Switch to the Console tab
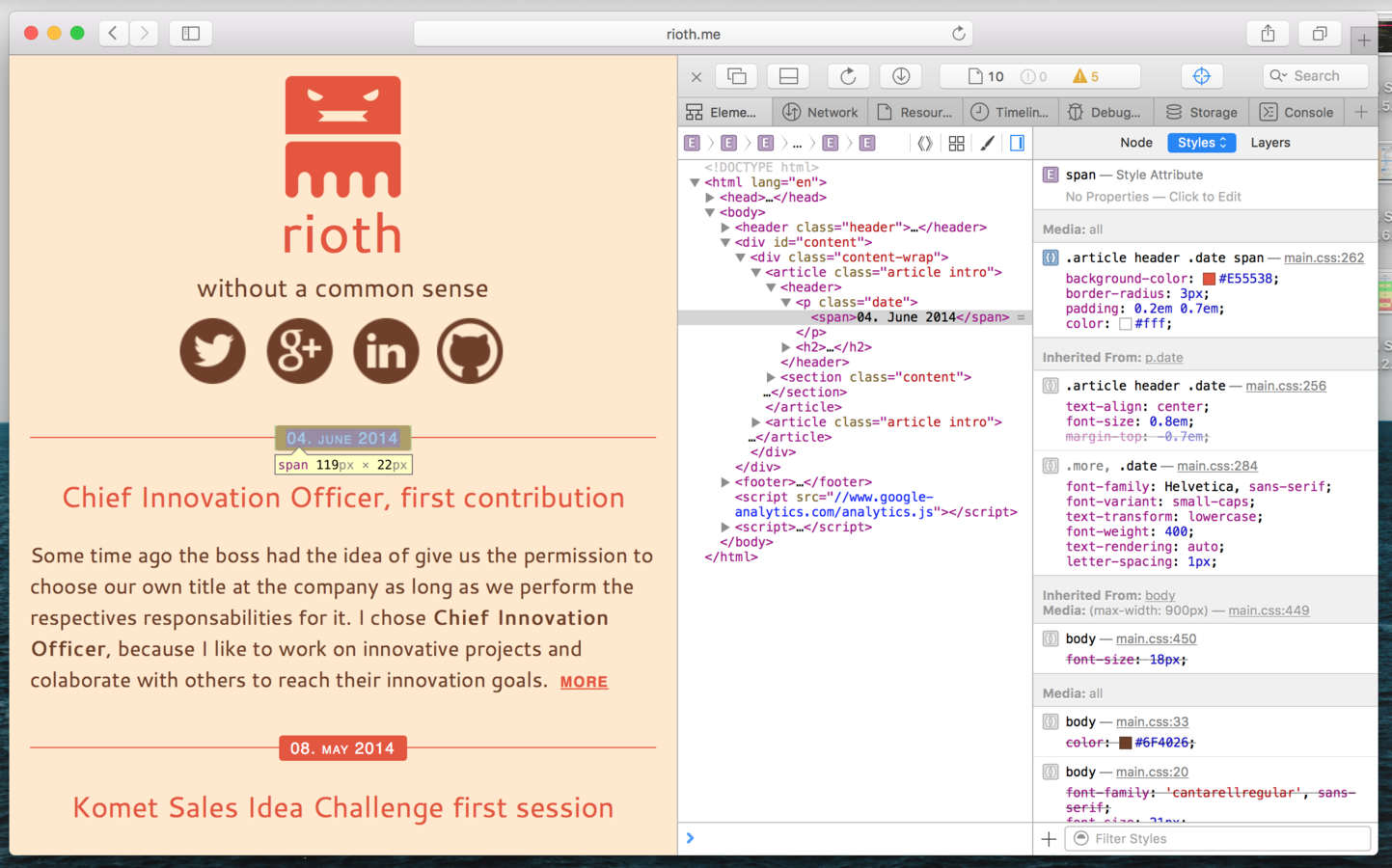Viewport: 1392px width, 868px height. (1296, 112)
